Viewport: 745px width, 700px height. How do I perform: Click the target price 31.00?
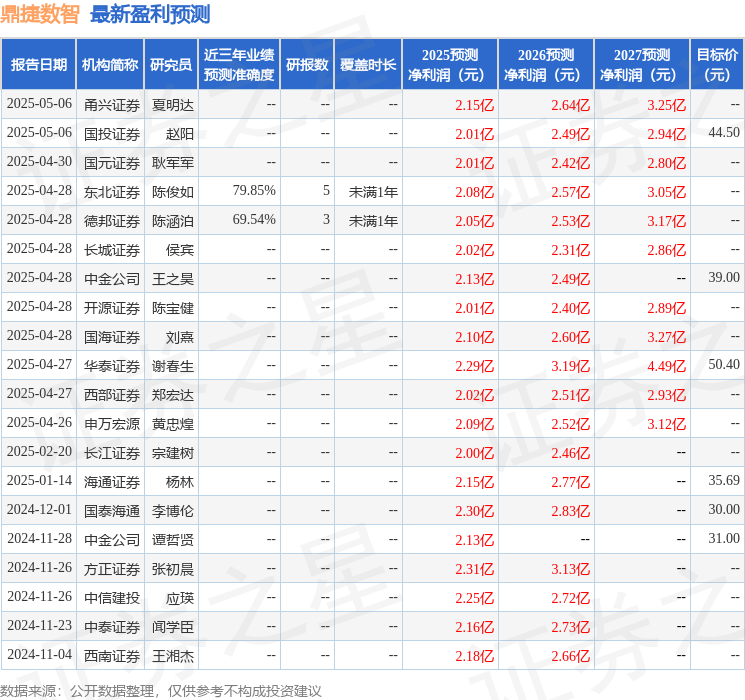point(724,538)
